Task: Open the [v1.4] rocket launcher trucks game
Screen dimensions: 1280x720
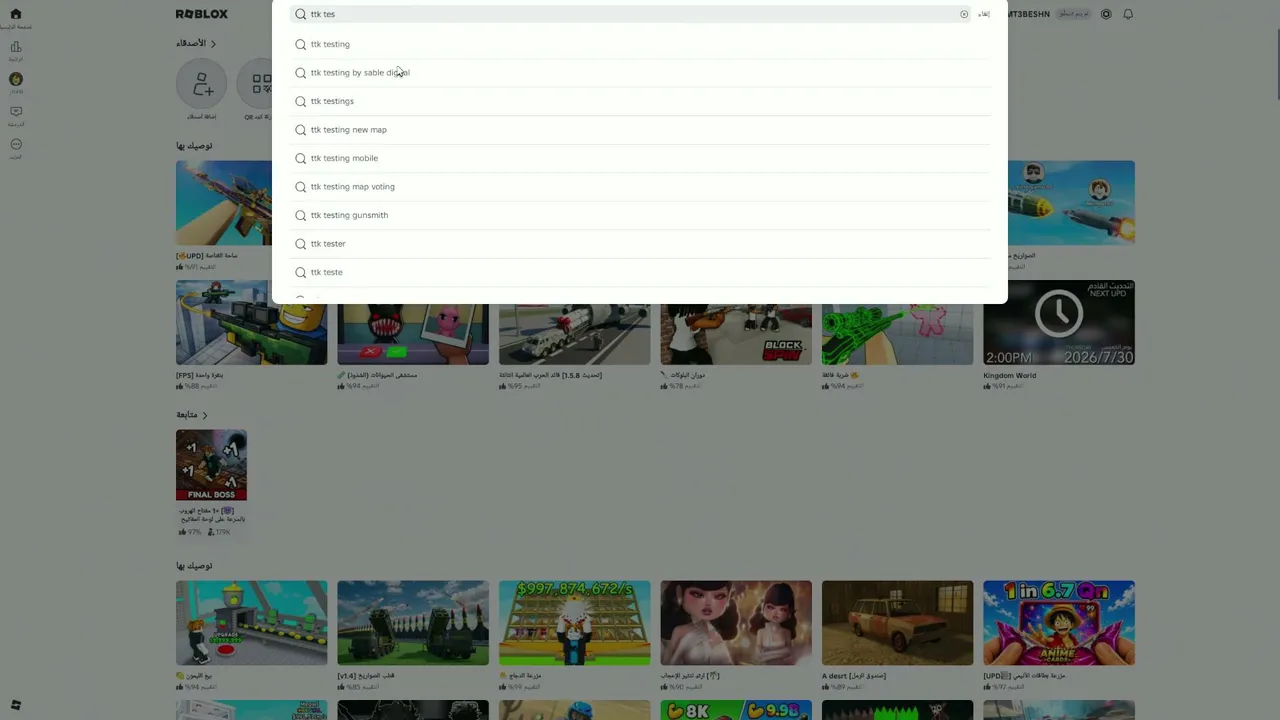Action: tap(413, 623)
